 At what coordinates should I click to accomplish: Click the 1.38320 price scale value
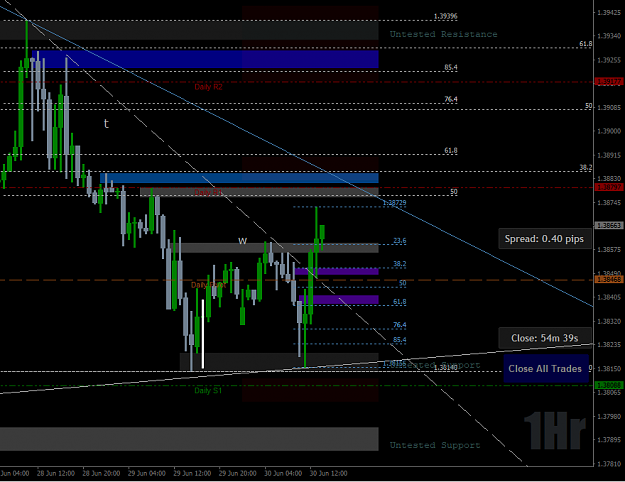(609, 321)
